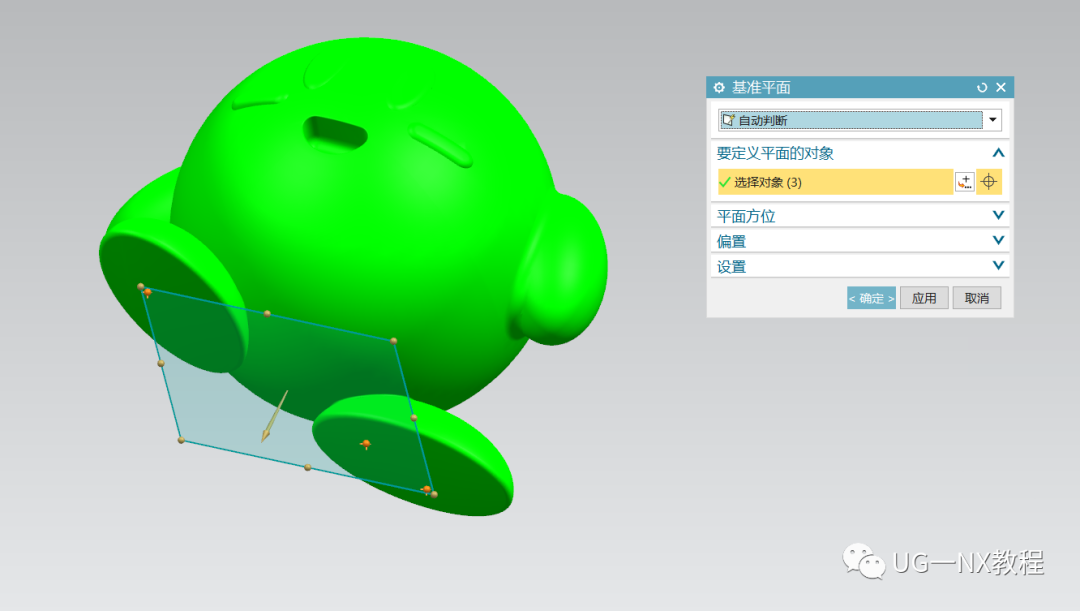Expand the 平面方位 section

(x=998, y=216)
